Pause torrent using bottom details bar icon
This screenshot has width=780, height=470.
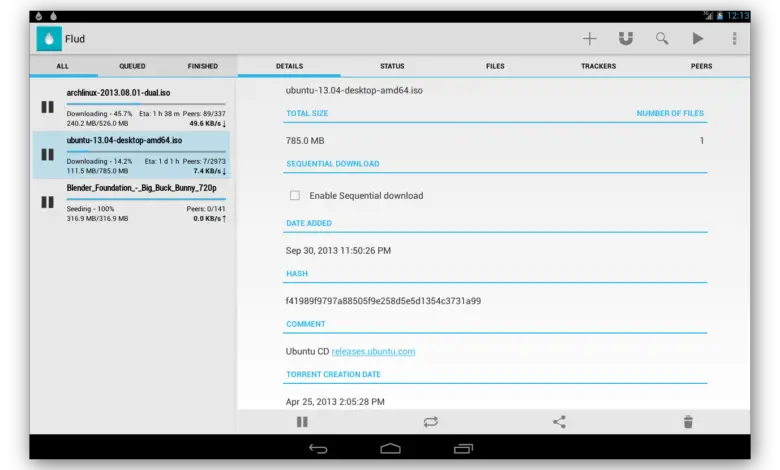pyautogui.click(x=302, y=422)
